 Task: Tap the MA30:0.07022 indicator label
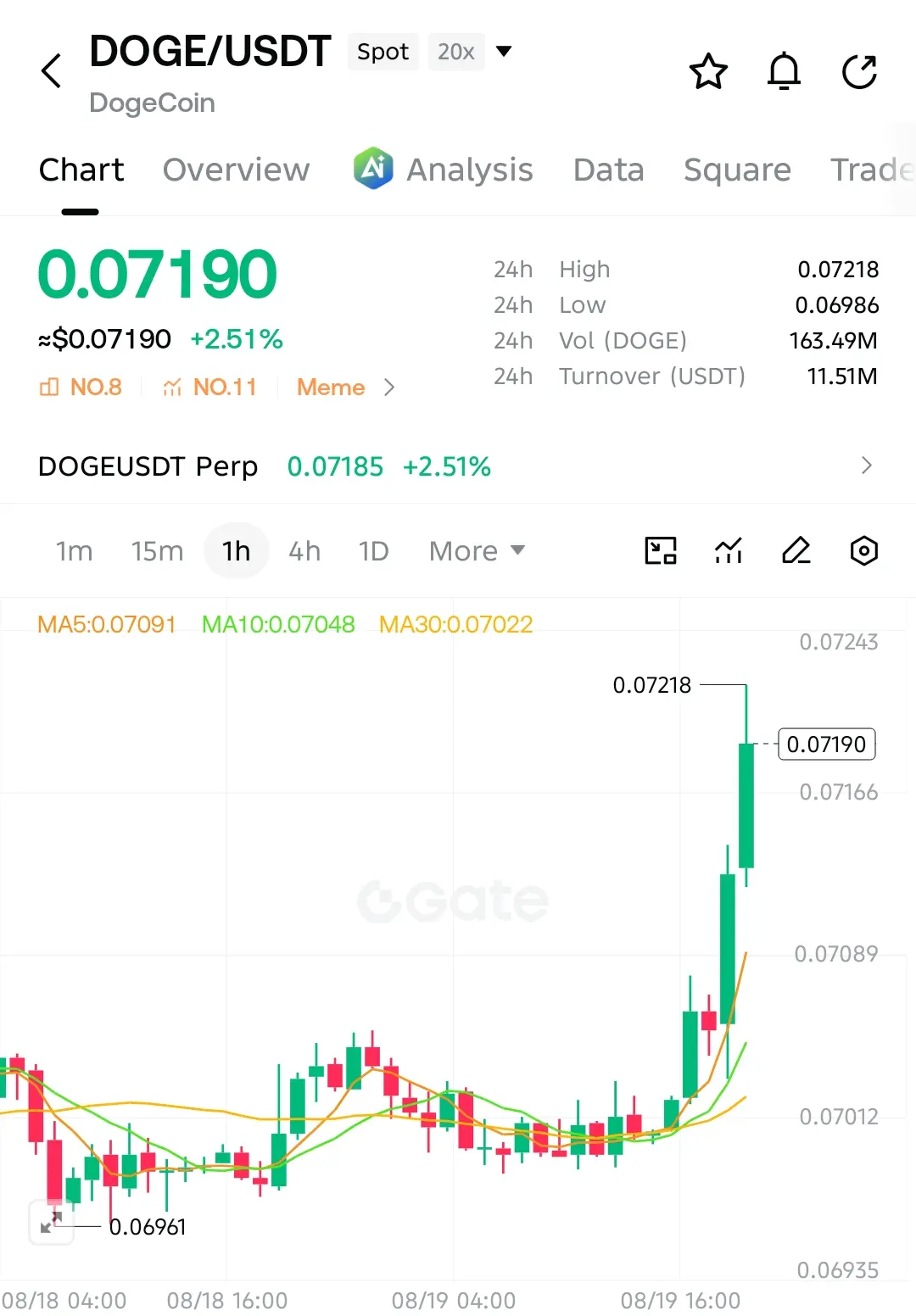(456, 625)
